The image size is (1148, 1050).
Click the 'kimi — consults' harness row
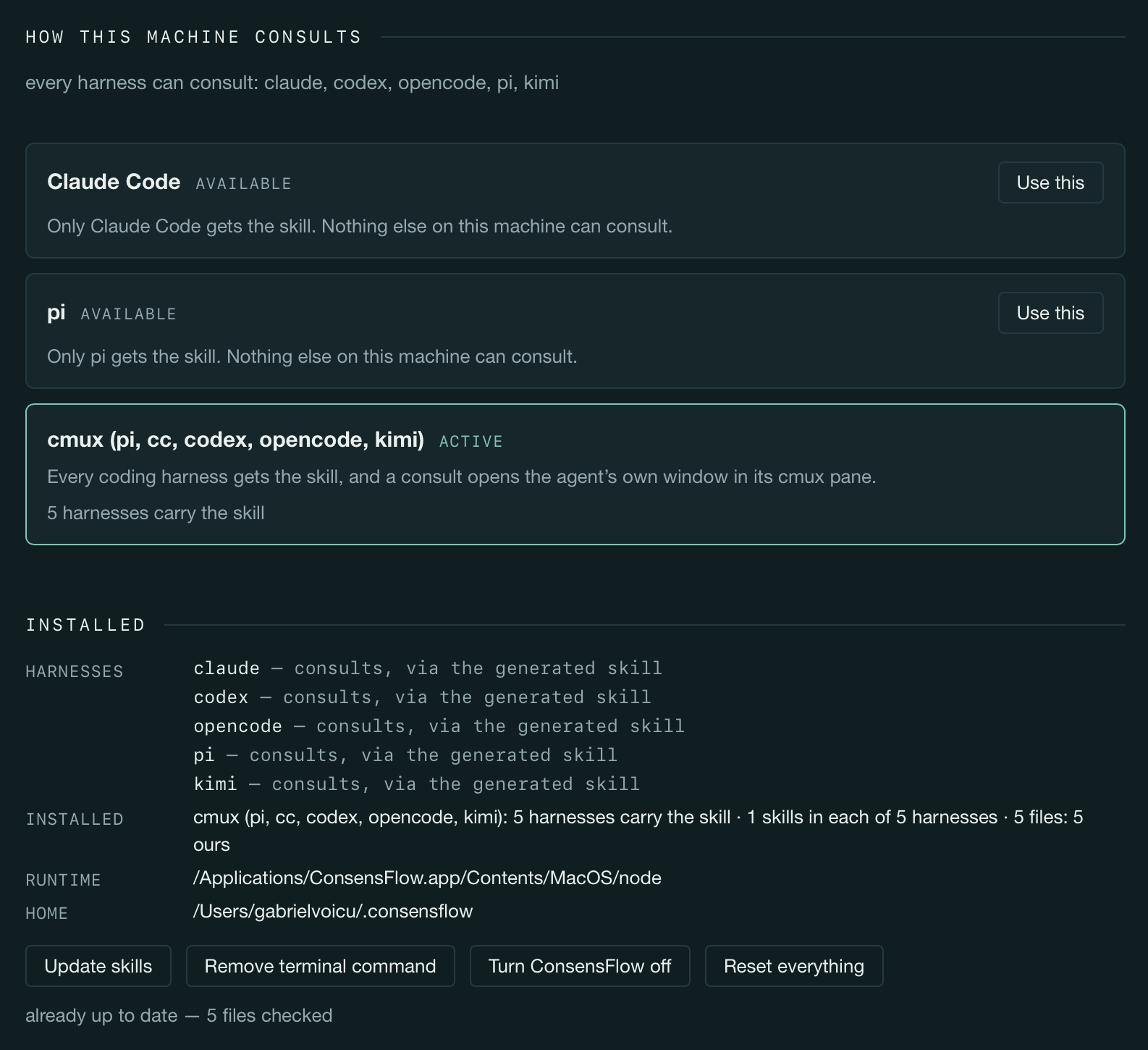click(416, 784)
